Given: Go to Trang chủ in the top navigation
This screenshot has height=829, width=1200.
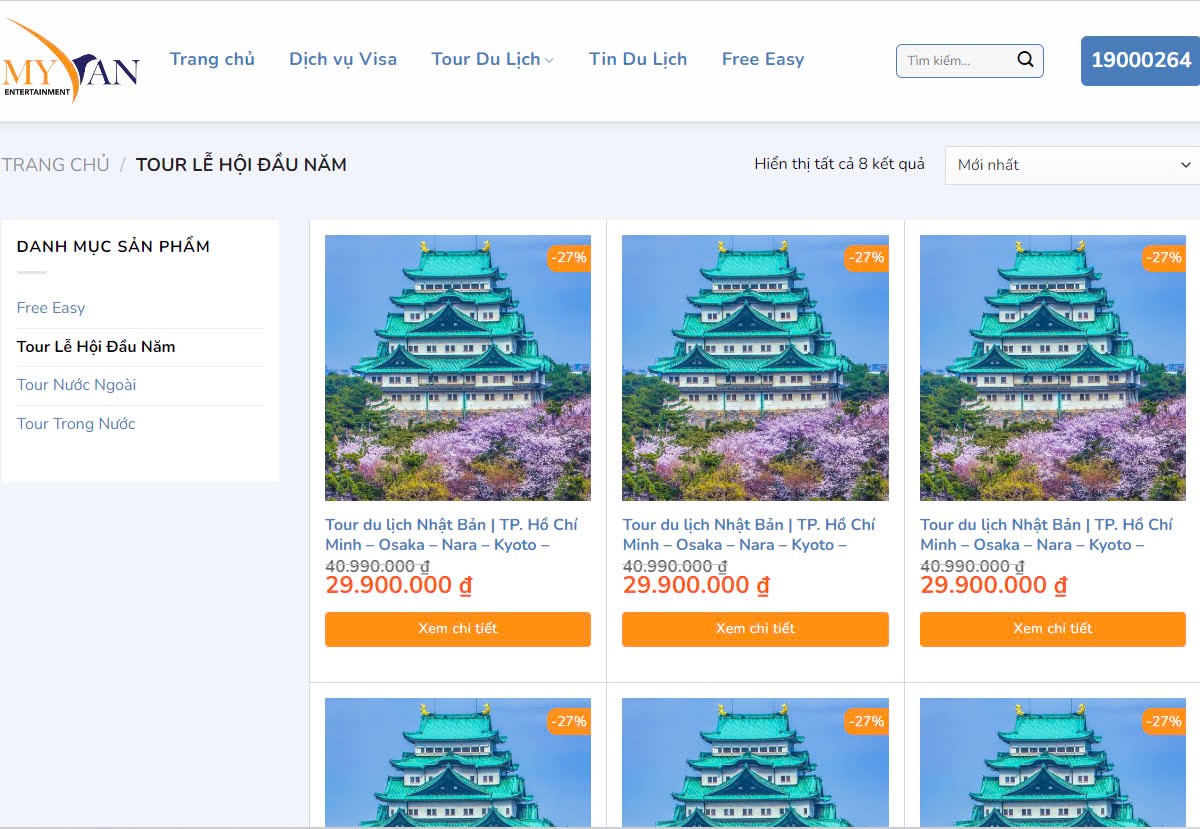Looking at the screenshot, I should [x=212, y=59].
